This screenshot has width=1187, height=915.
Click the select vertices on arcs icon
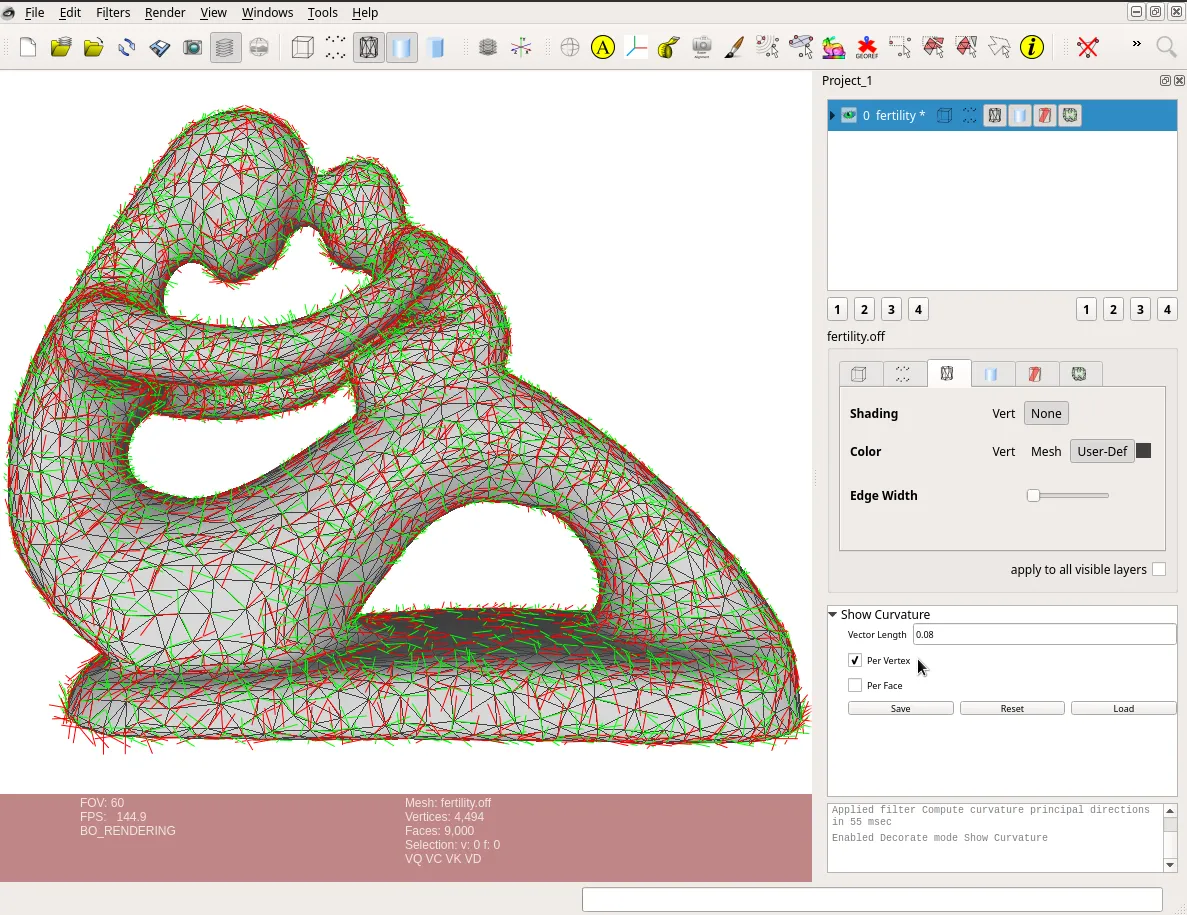[x=768, y=47]
